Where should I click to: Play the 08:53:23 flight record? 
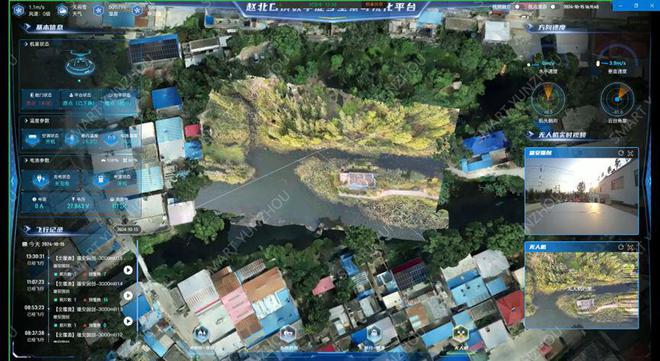pyautogui.click(x=128, y=321)
